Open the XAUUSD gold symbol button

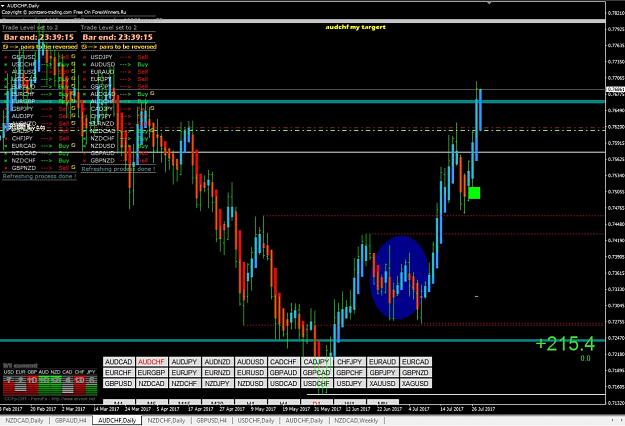click(x=383, y=383)
